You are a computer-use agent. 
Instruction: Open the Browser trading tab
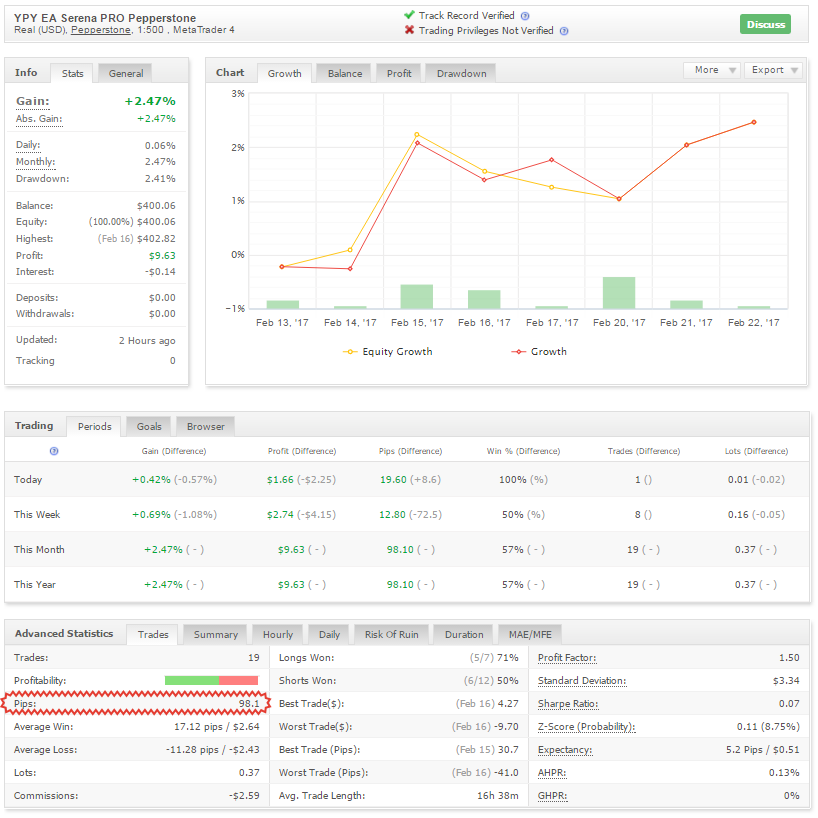tap(206, 427)
